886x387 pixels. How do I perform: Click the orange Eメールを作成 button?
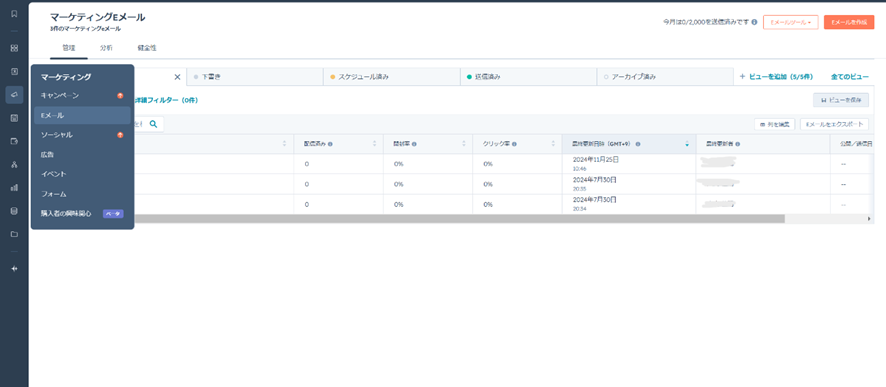click(849, 22)
